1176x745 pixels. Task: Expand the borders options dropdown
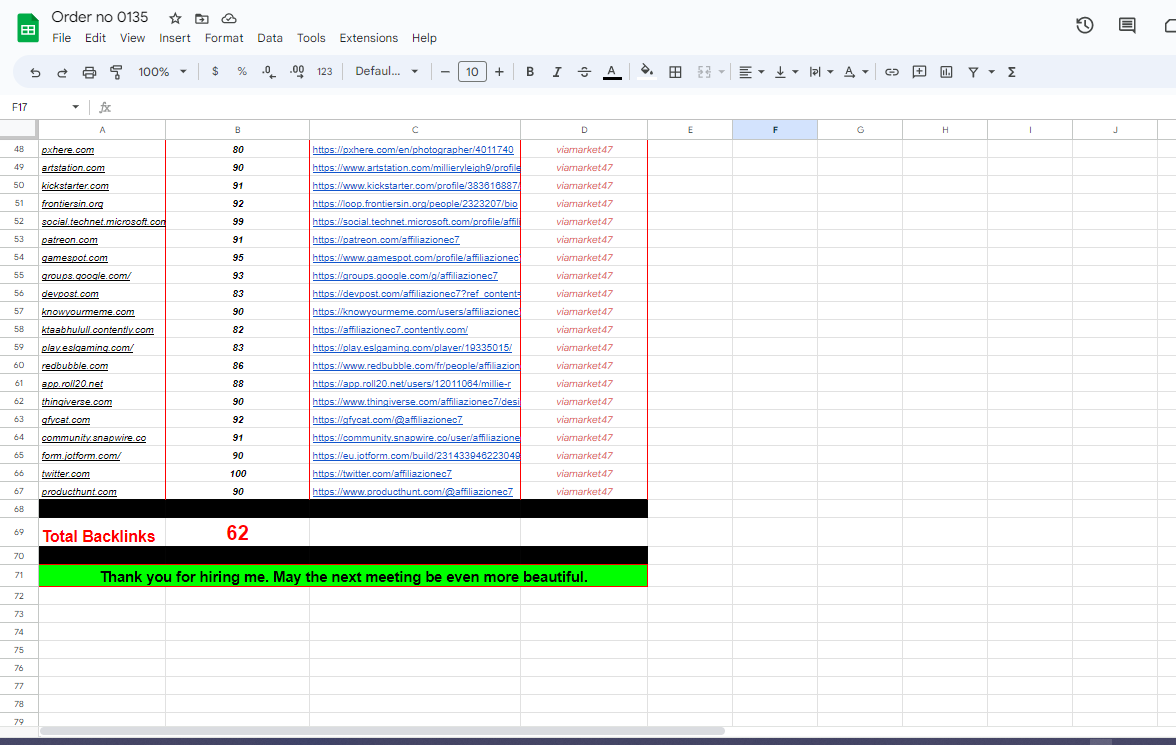[674, 71]
